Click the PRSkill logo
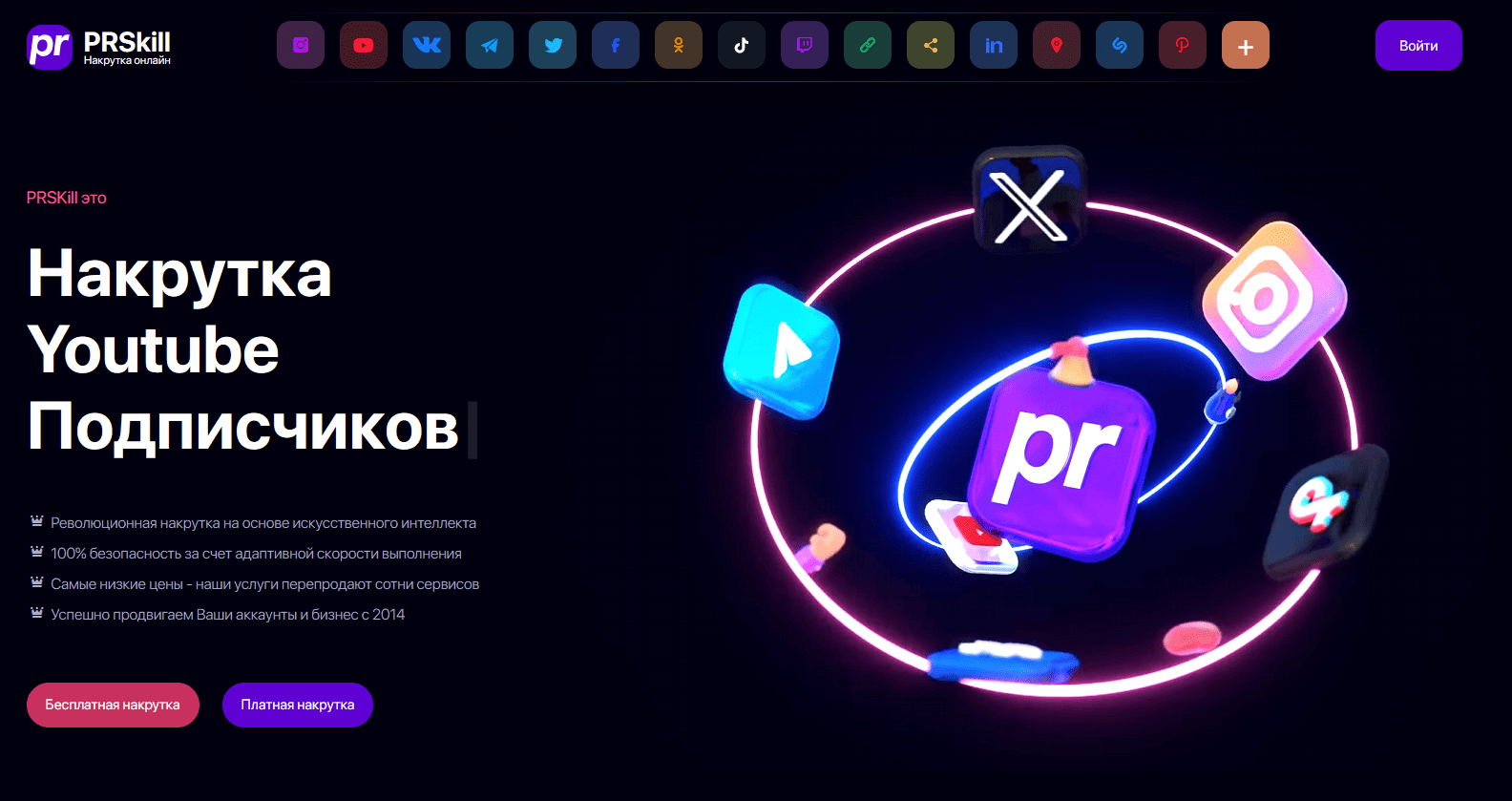The height and width of the screenshot is (801, 1512). point(99,47)
